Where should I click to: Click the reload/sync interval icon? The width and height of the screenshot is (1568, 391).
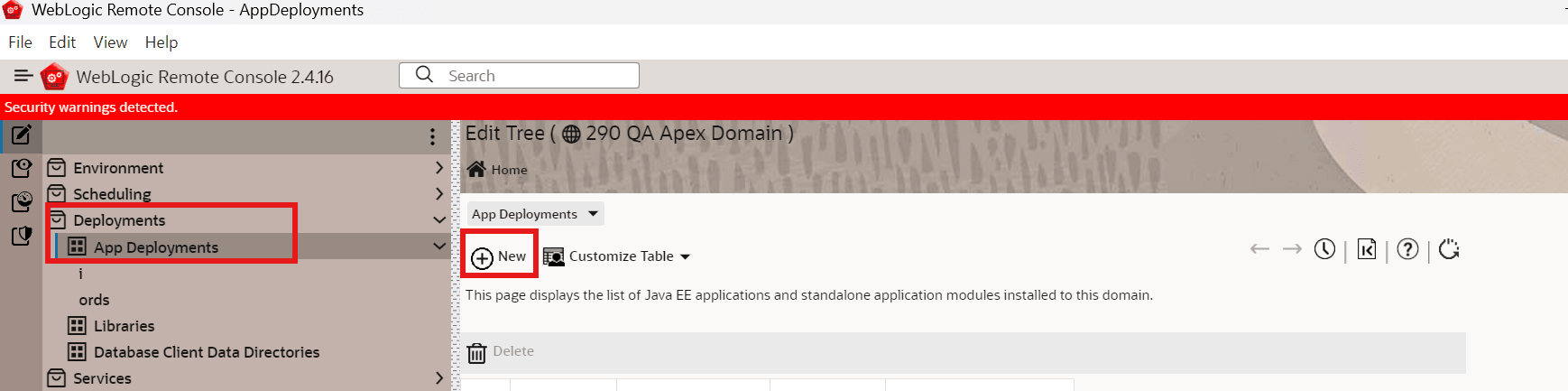point(1449,249)
